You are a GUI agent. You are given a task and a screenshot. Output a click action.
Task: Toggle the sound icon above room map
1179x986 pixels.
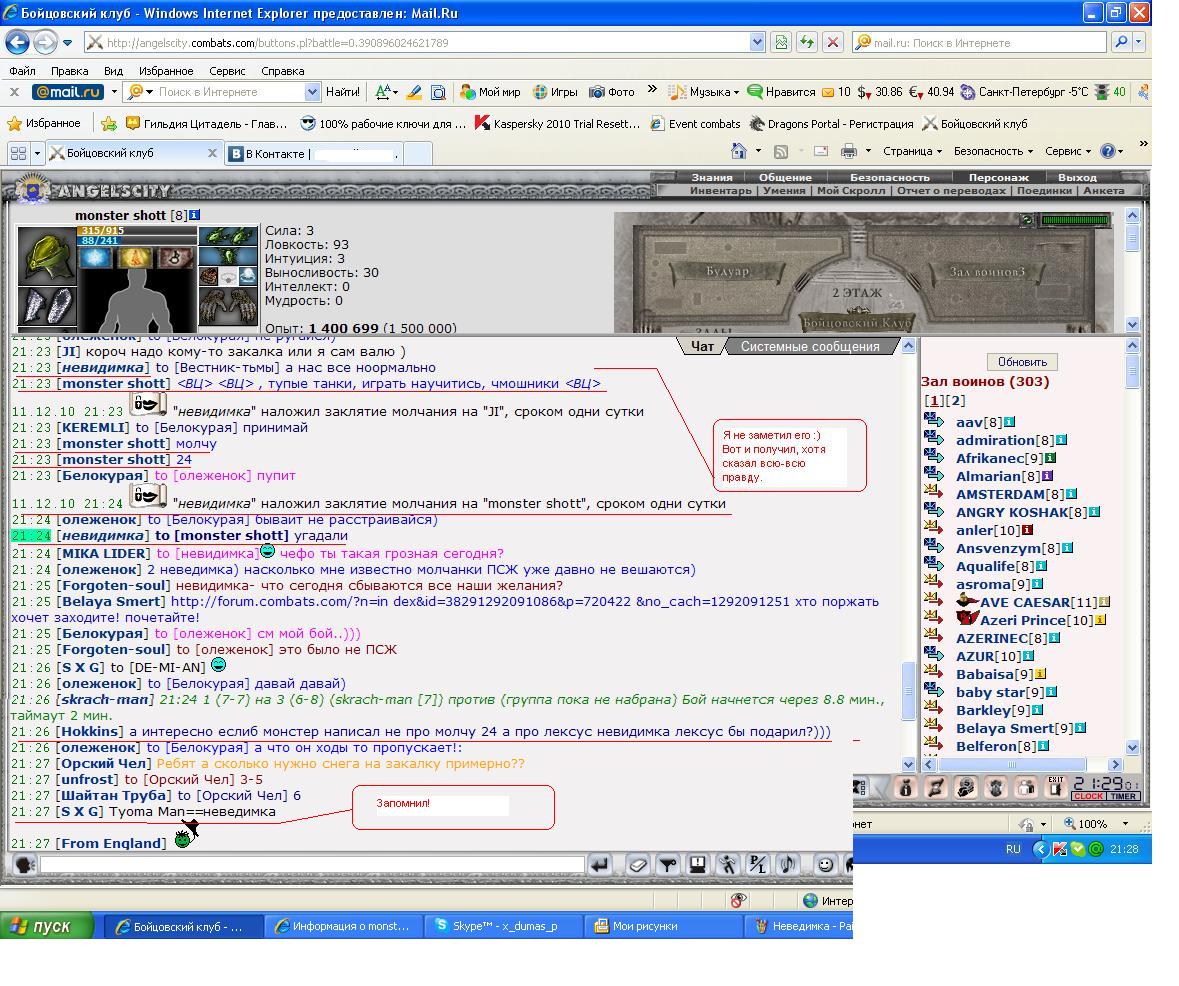coord(1026,220)
